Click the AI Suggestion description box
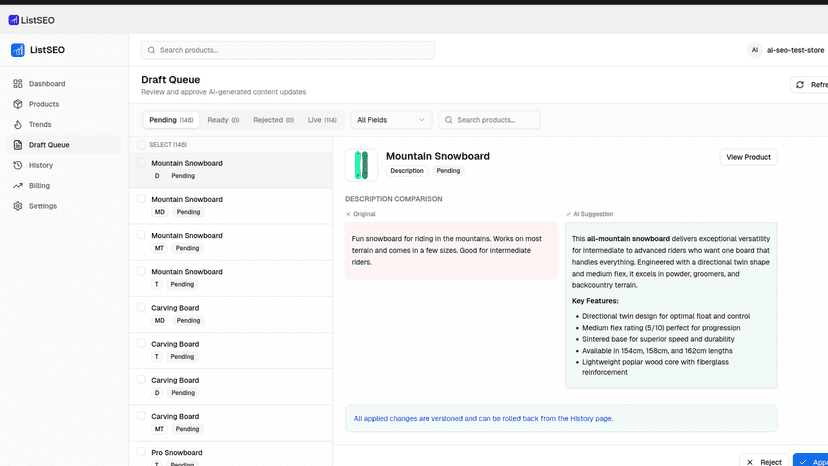The height and width of the screenshot is (466, 828). coord(671,305)
